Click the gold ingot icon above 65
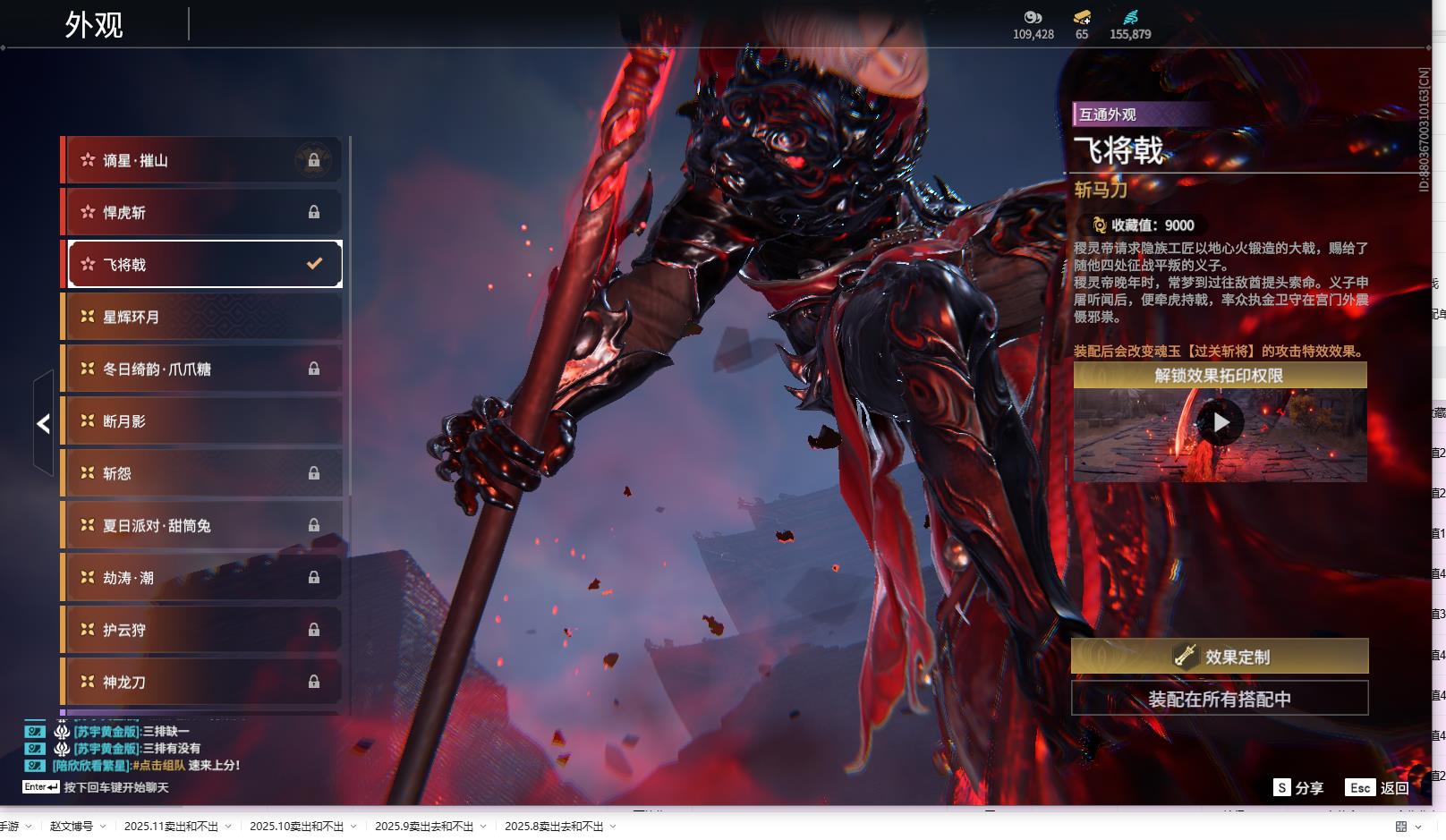The width and height of the screenshot is (1446, 840). pyautogui.click(x=1082, y=17)
